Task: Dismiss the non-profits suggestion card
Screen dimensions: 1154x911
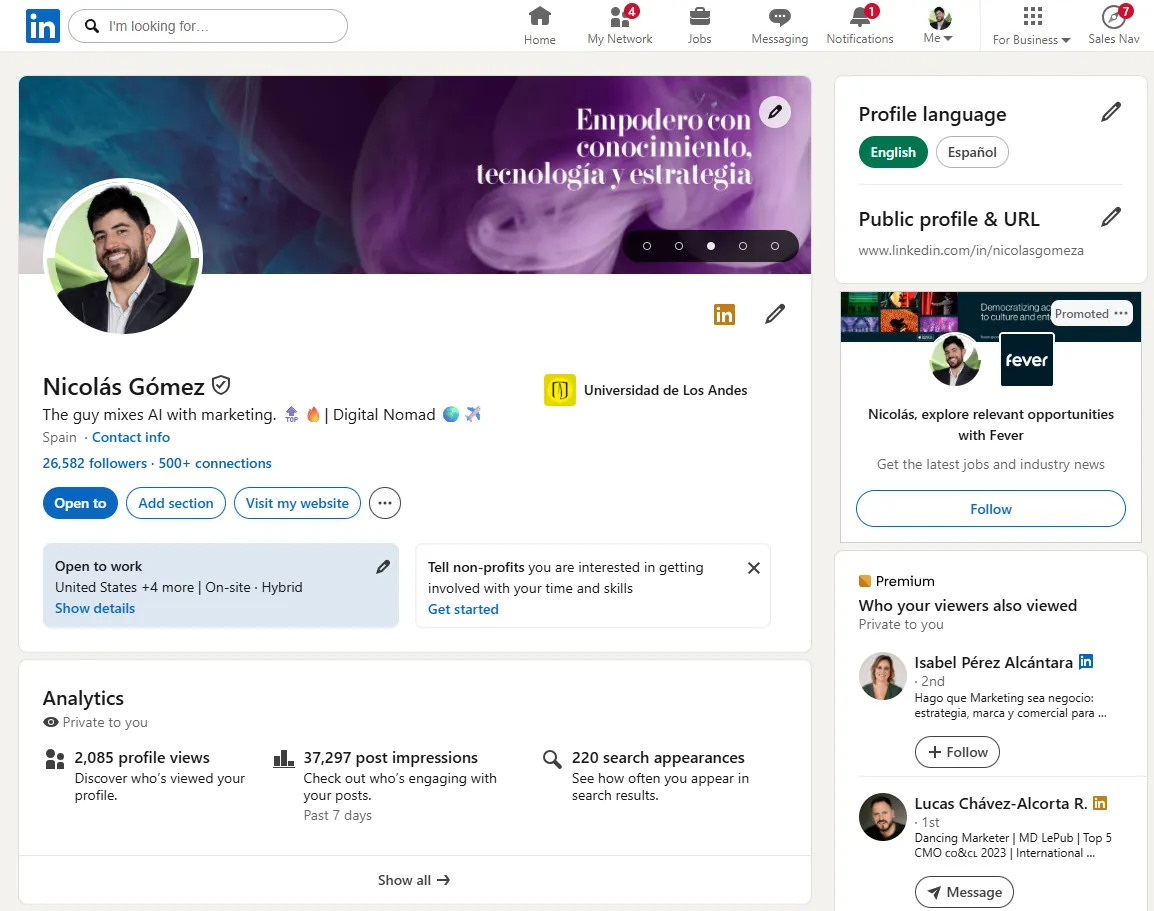Action: coord(754,568)
